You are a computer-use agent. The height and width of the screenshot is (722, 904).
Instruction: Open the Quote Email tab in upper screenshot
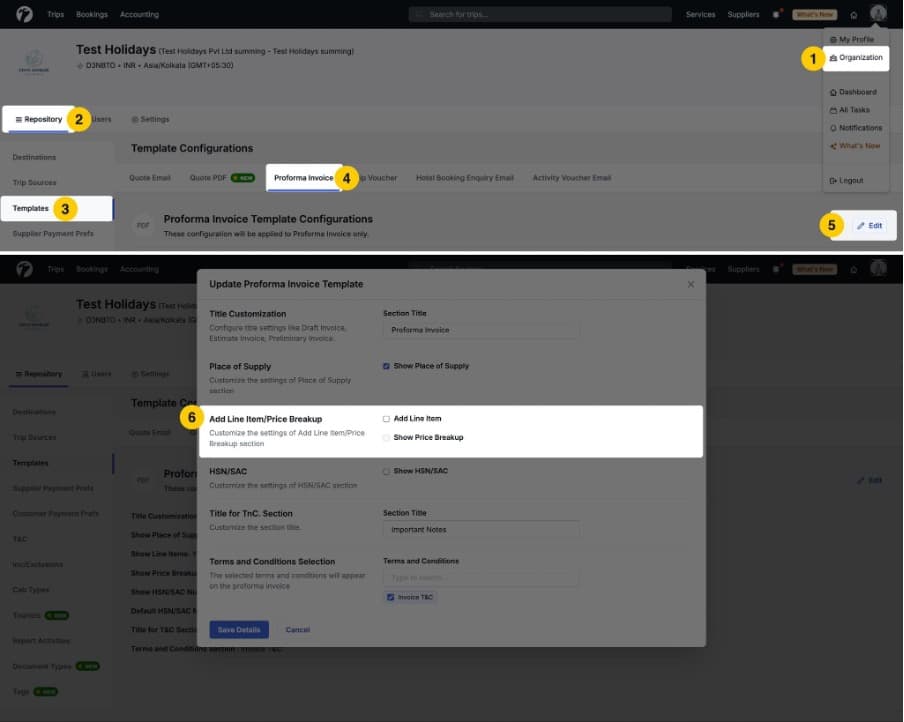(150, 178)
